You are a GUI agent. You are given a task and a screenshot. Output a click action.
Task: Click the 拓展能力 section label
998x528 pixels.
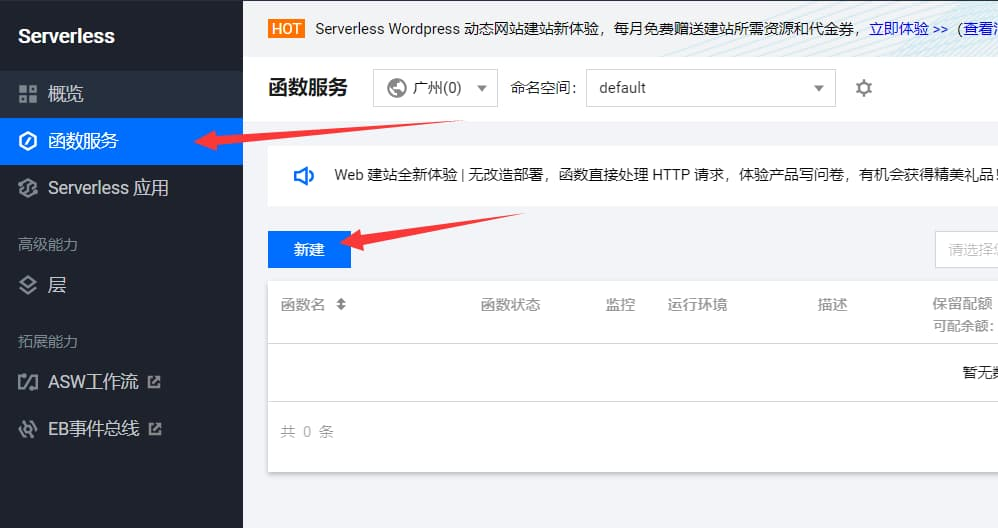point(48,342)
